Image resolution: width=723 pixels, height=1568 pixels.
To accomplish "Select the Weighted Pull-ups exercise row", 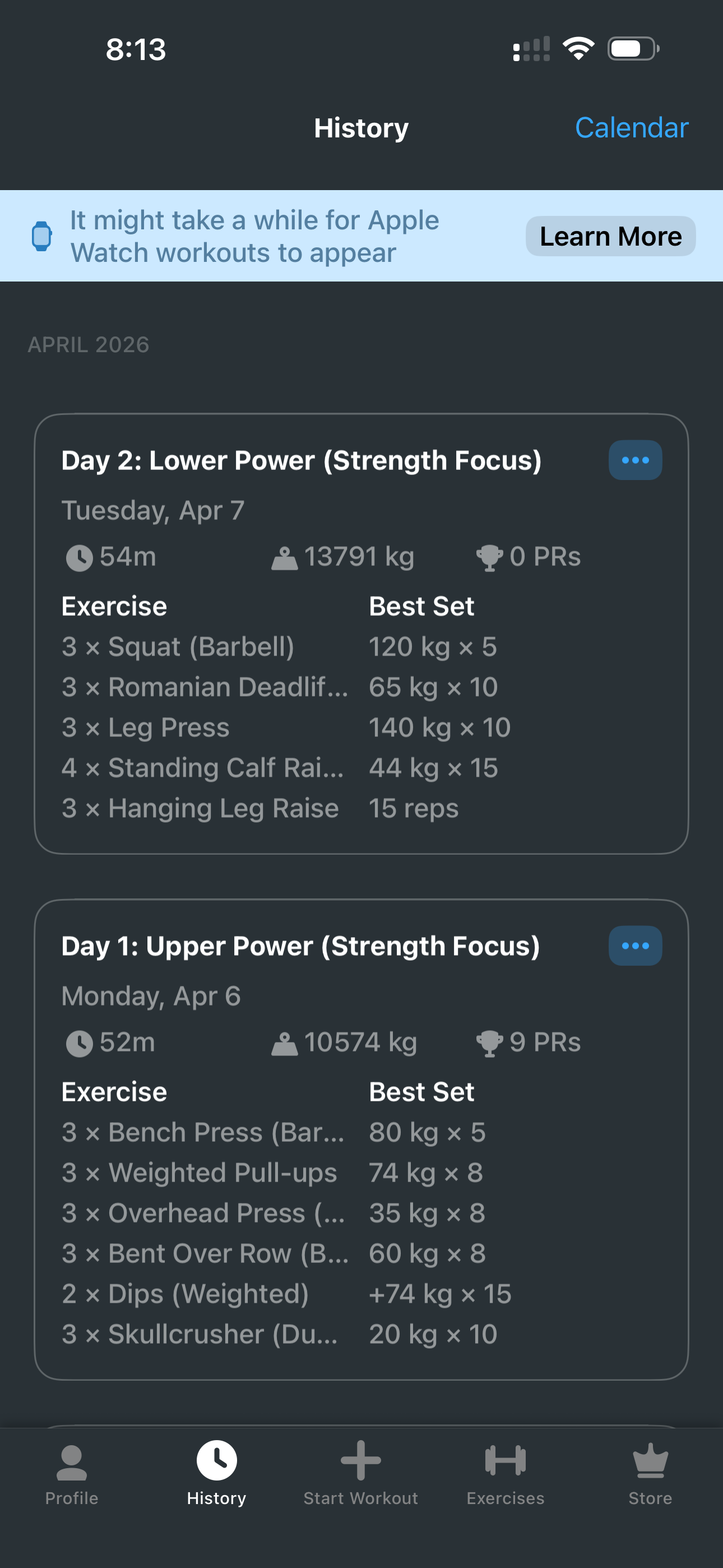I will click(199, 1173).
